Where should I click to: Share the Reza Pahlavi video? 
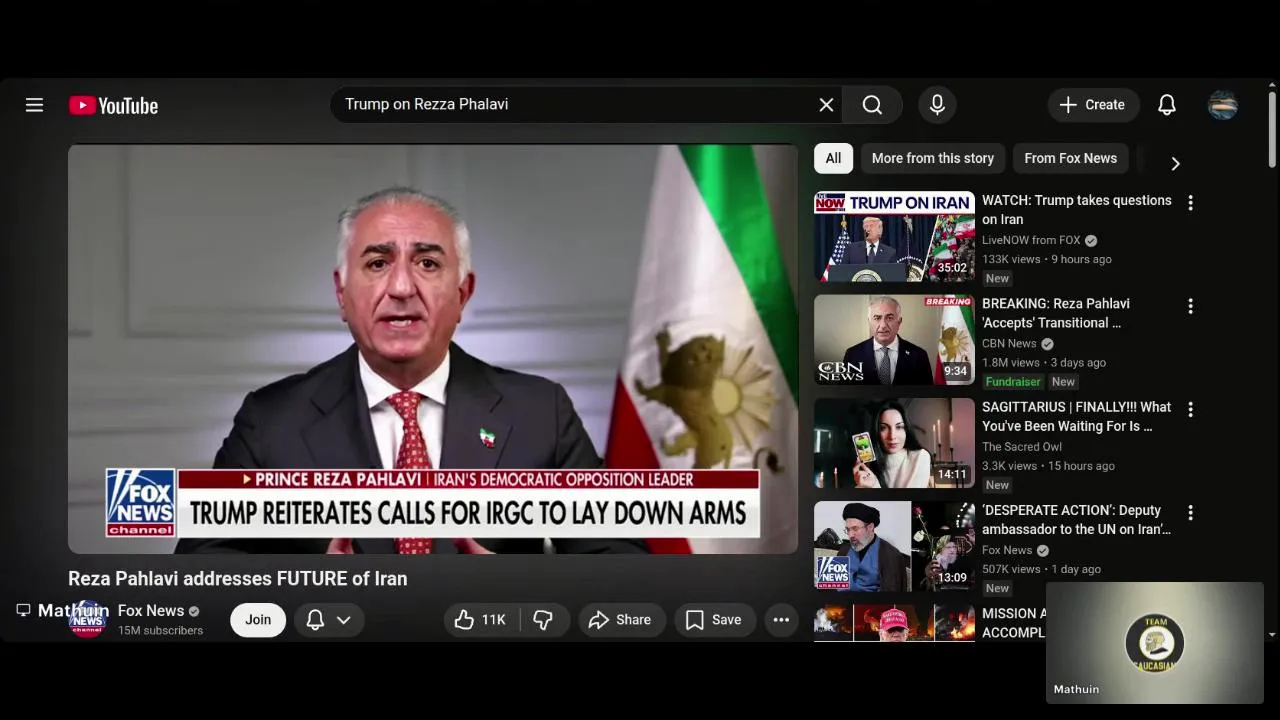tap(620, 620)
